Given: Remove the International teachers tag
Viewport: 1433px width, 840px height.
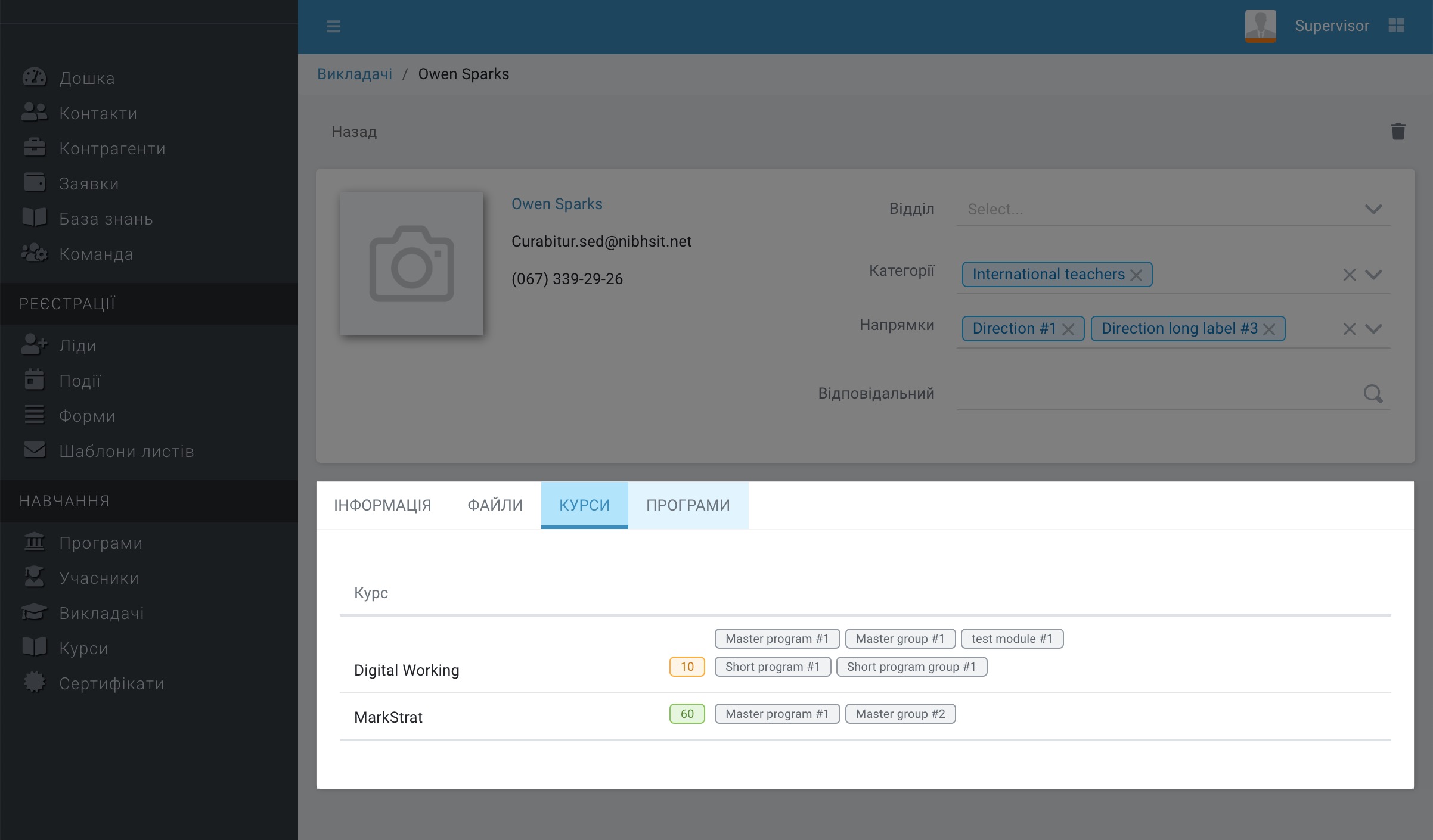Looking at the screenshot, I should coord(1136,275).
